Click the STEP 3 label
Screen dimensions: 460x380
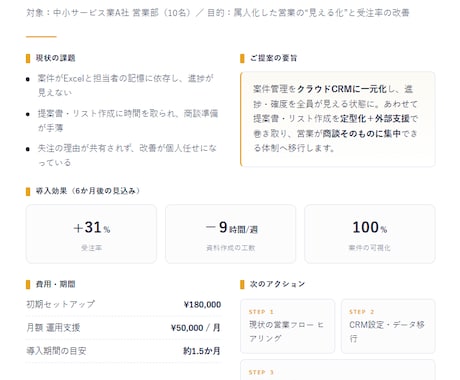261,372
